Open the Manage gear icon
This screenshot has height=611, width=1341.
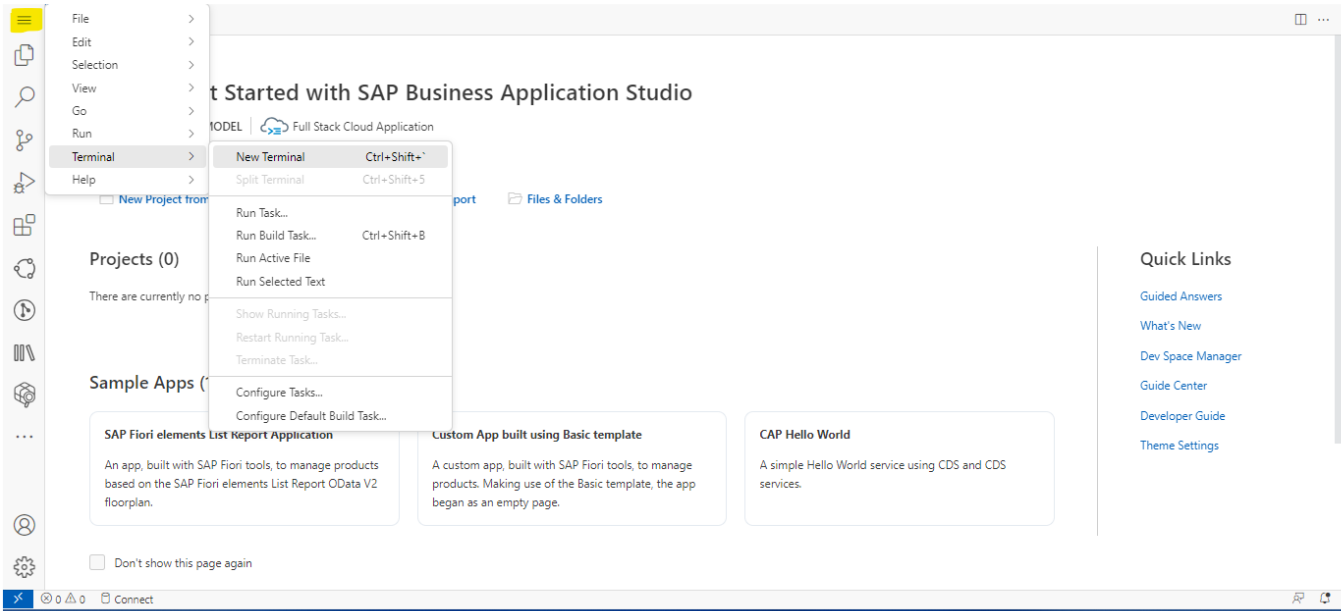click(24, 568)
